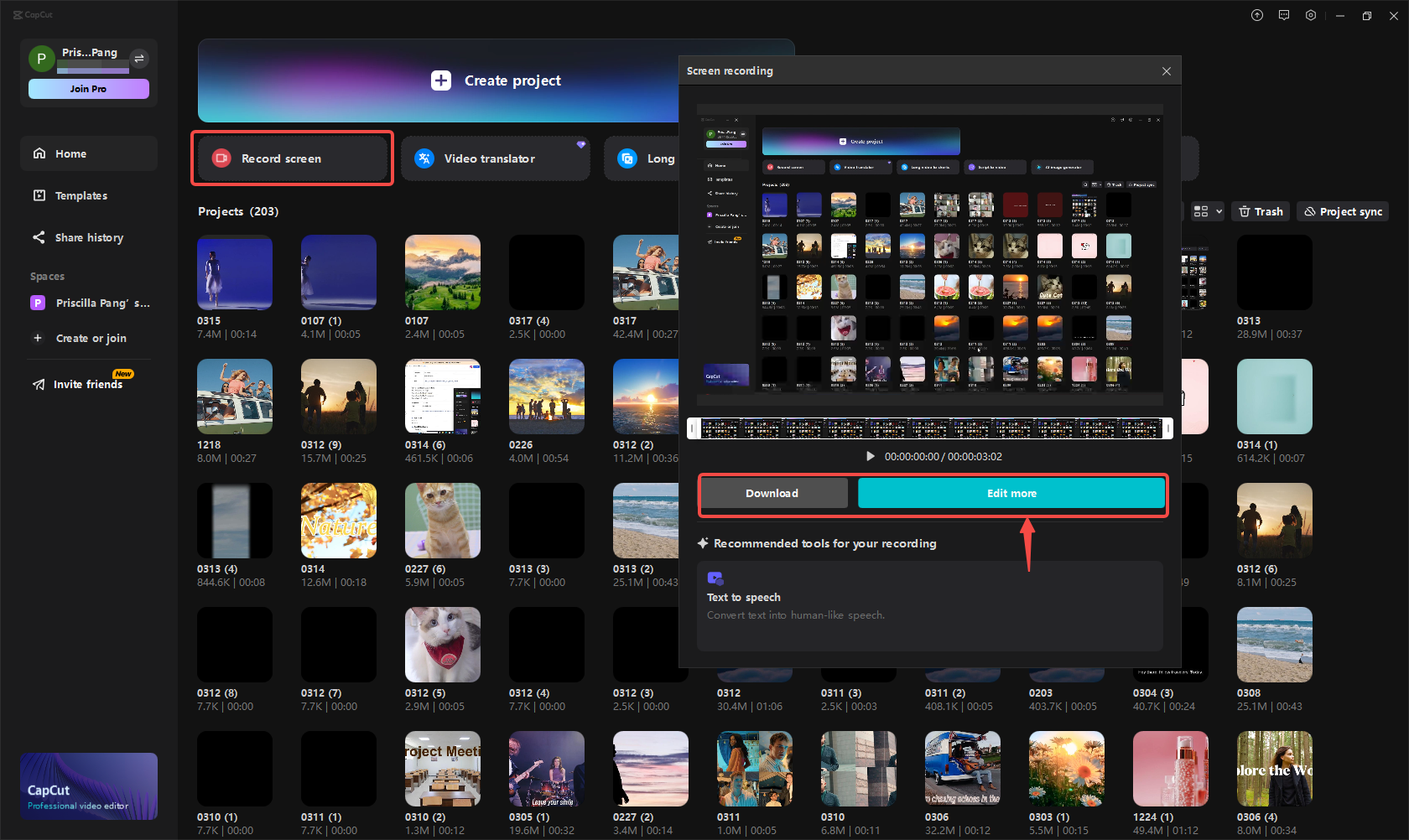This screenshot has height=840, width=1409.
Task: Click the green P profile avatar
Action: pyautogui.click(x=41, y=59)
